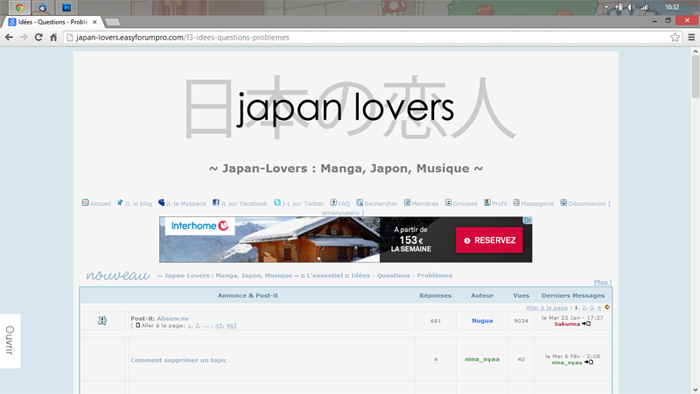Screen dimensions: 700x394
Task: Click the Déconnexion icon
Action: 563,203
